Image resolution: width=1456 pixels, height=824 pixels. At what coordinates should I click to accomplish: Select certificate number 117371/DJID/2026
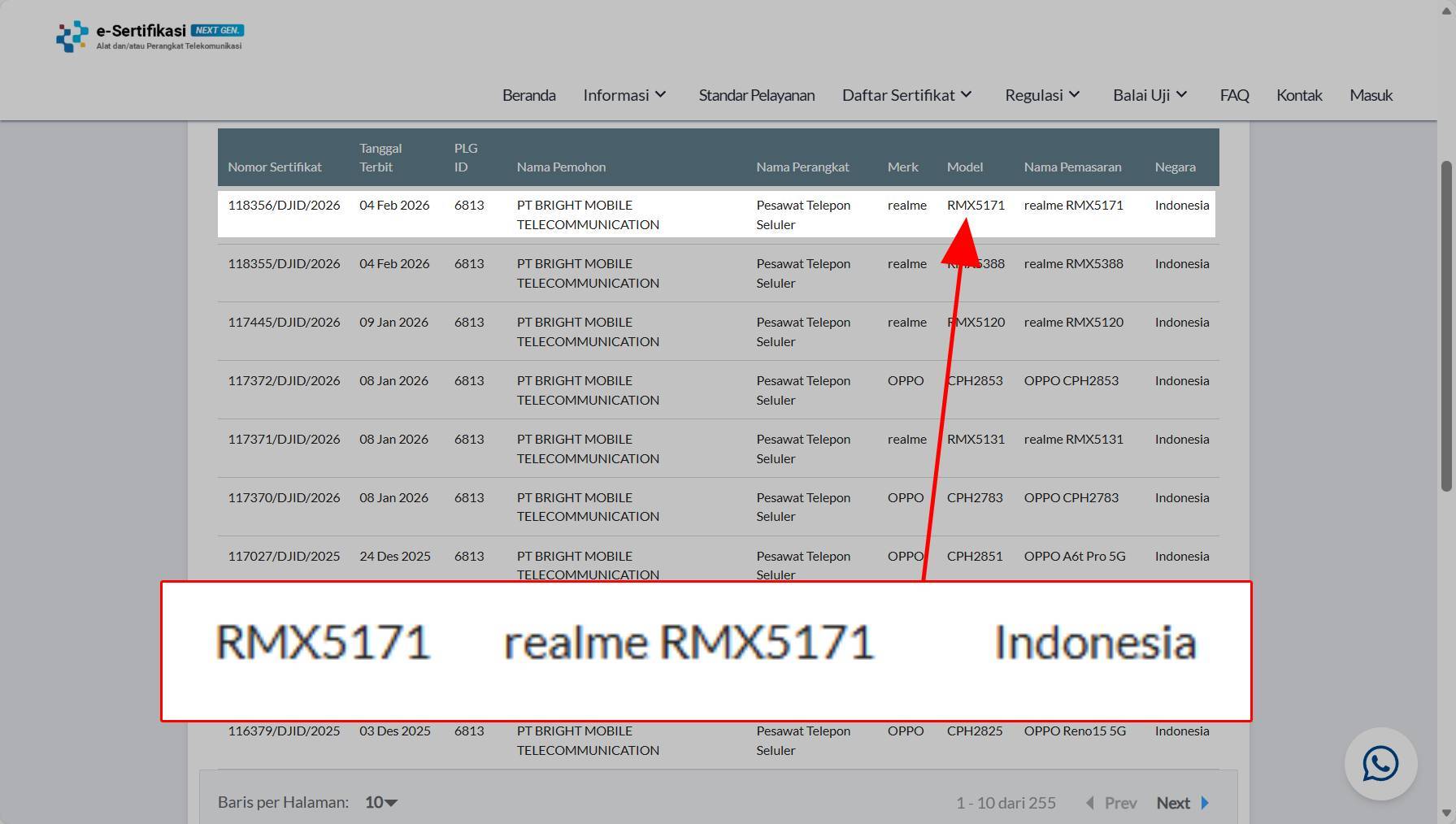point(284,439)
